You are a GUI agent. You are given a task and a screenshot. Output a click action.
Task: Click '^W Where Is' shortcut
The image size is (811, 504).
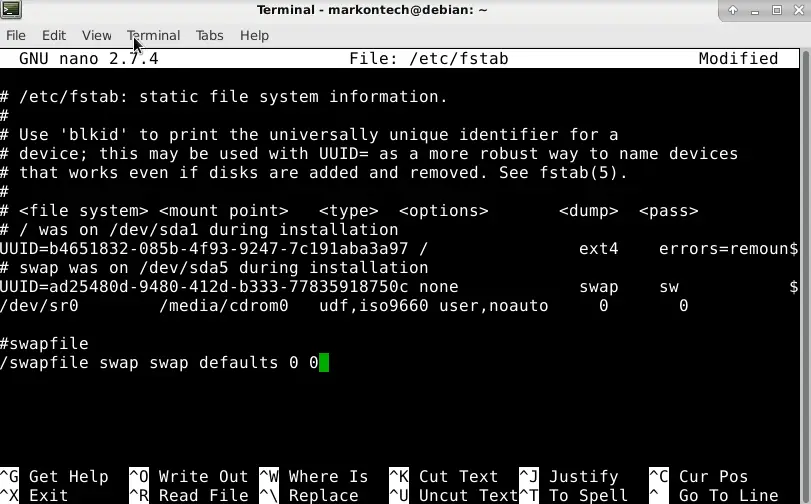click(313, 477)
